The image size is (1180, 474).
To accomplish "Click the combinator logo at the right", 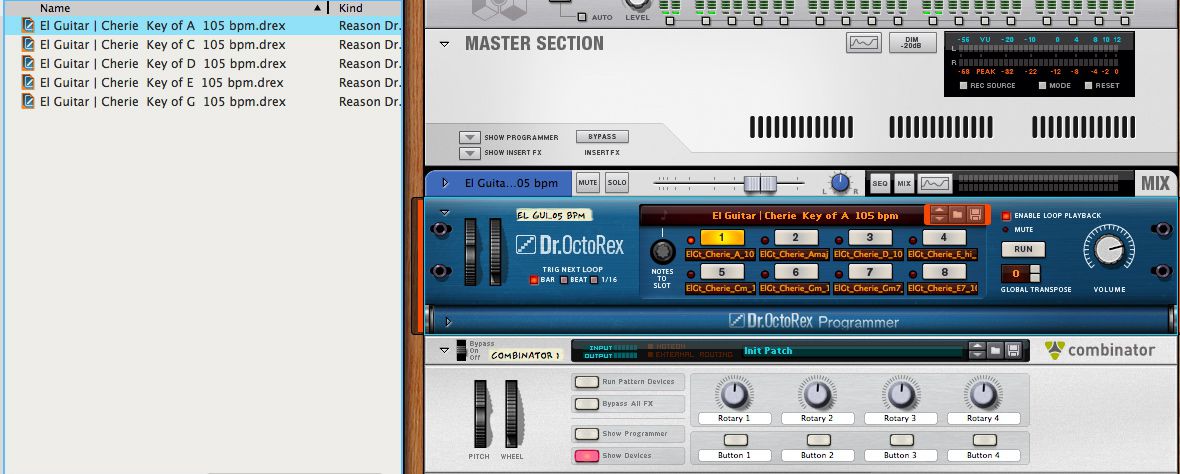I will pyautogui.click(x=1100, y=350).
